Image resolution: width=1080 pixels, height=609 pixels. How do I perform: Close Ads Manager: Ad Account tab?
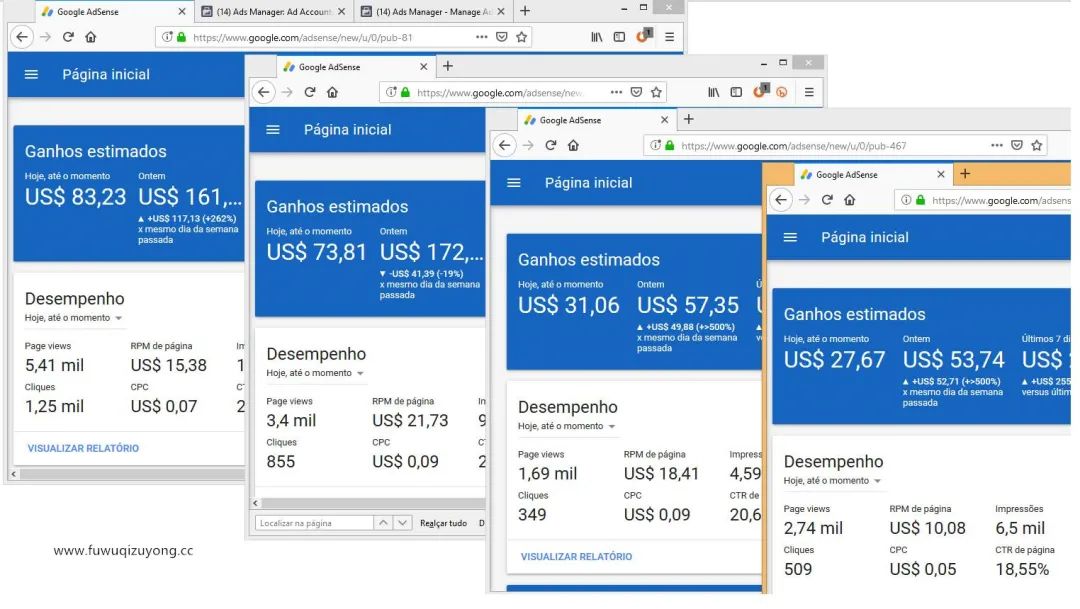[x=341, y=12]
